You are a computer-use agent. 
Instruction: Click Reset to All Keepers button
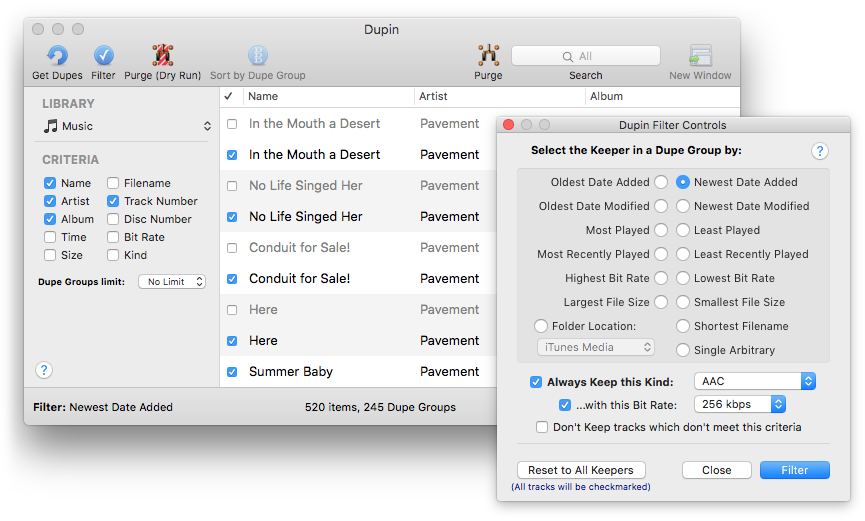(x=581, y=470)
